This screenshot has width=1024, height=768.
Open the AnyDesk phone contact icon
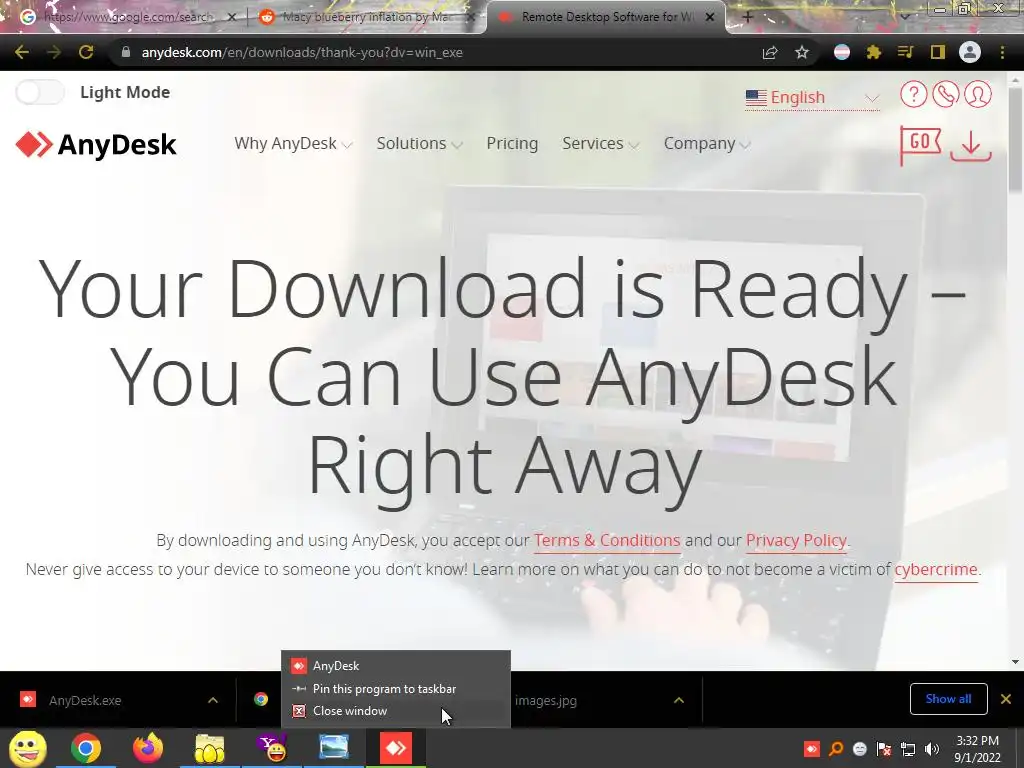pos(946,95)
